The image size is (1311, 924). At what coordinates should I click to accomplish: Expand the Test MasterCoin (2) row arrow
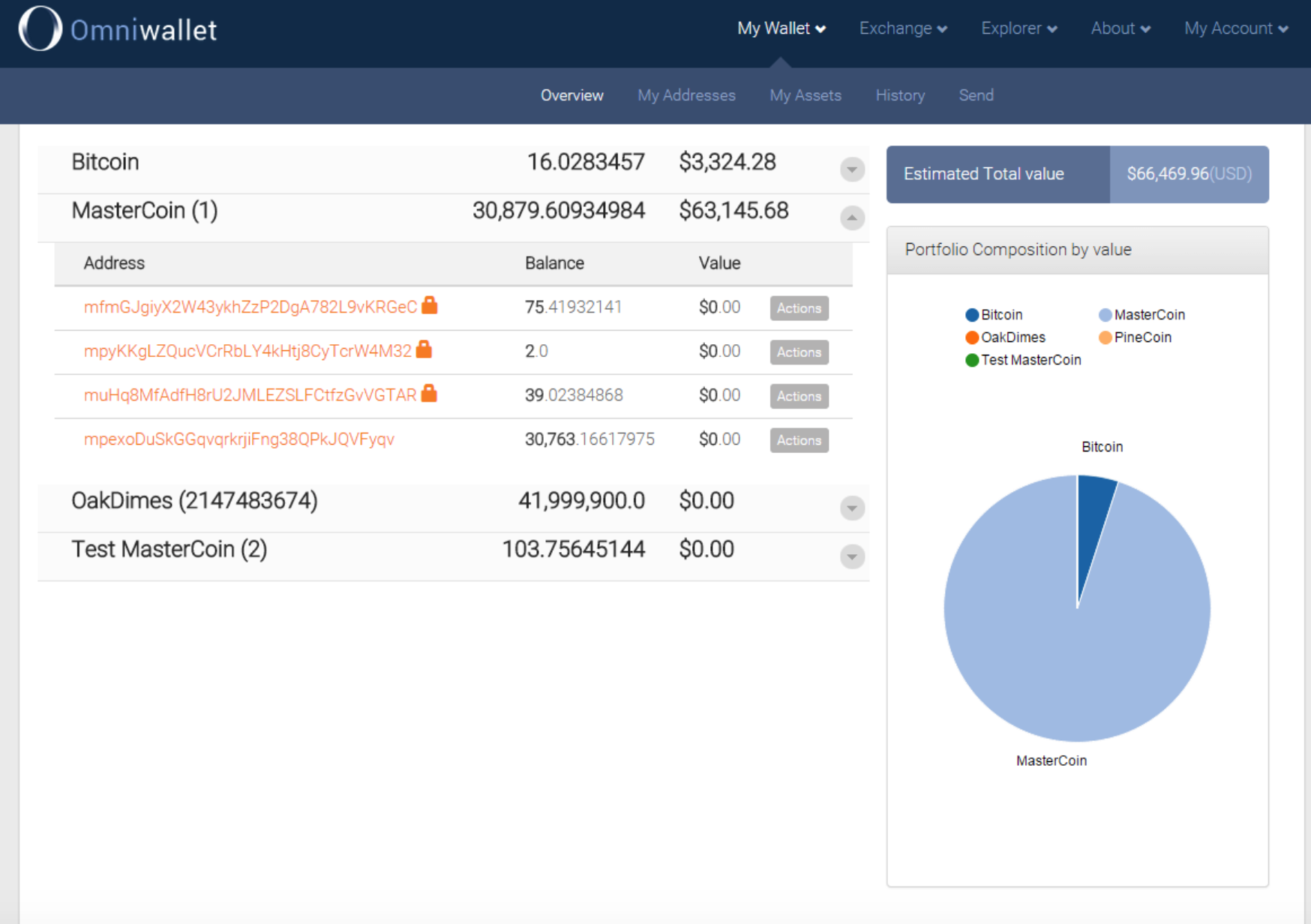click(x=852, y=557)
